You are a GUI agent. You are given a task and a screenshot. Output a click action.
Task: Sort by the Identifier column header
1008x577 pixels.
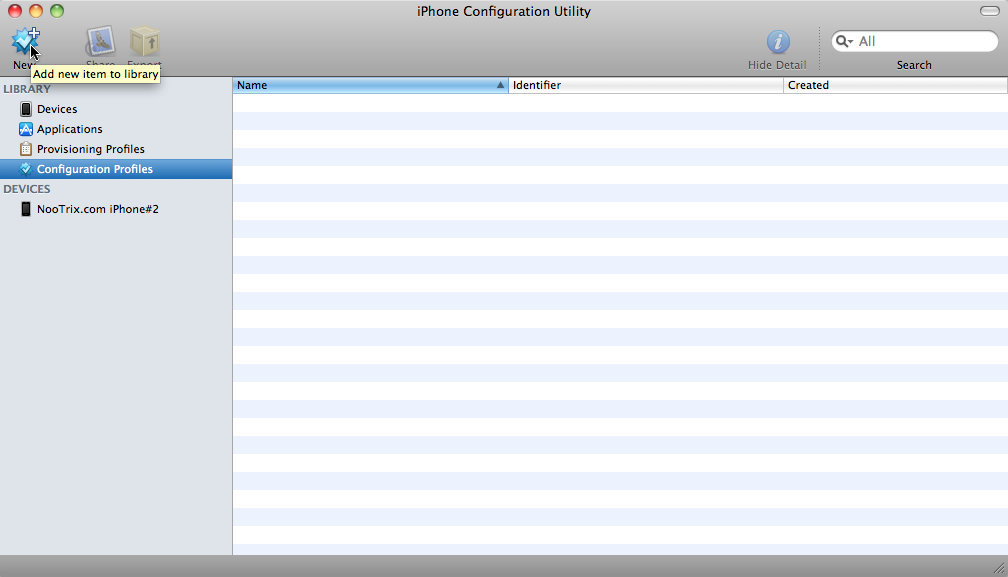coord(645,85)
